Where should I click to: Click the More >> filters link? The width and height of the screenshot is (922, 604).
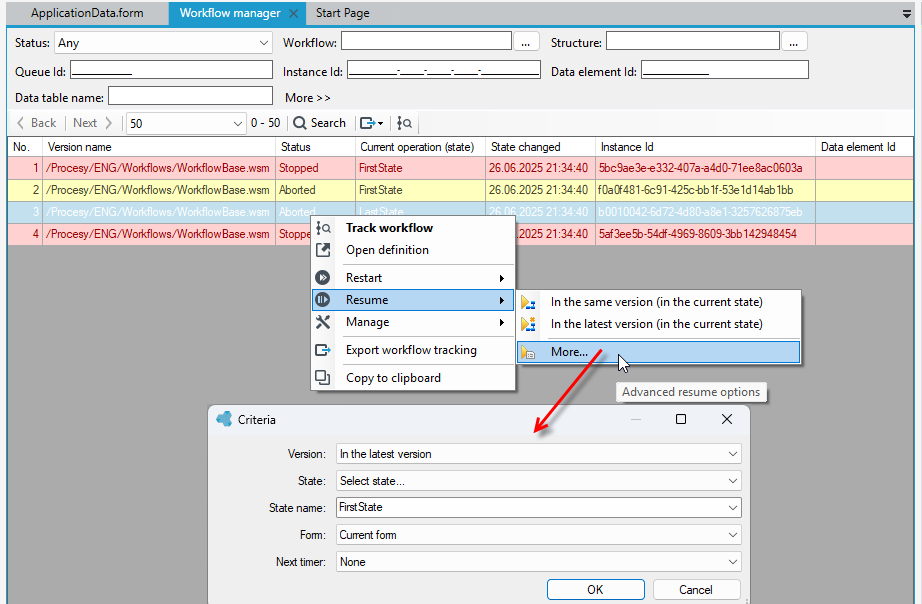(308, 98)
